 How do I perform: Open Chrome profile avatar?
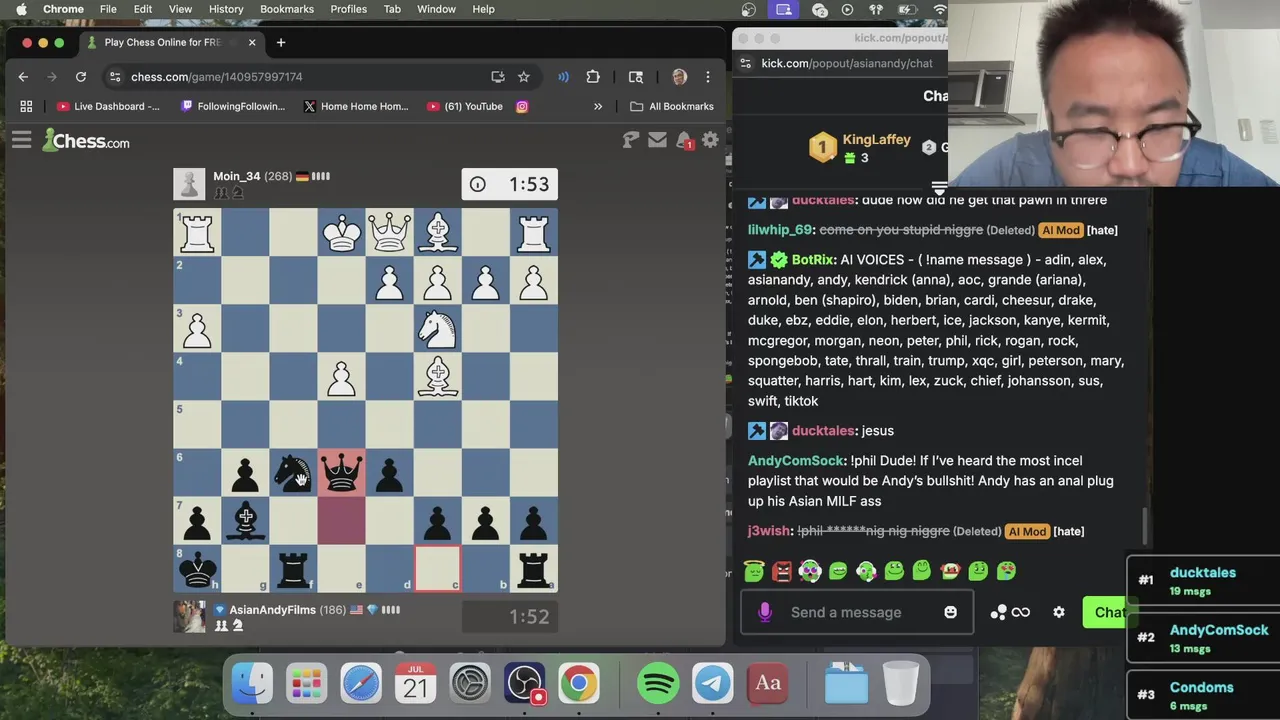(x=679, y=77)
